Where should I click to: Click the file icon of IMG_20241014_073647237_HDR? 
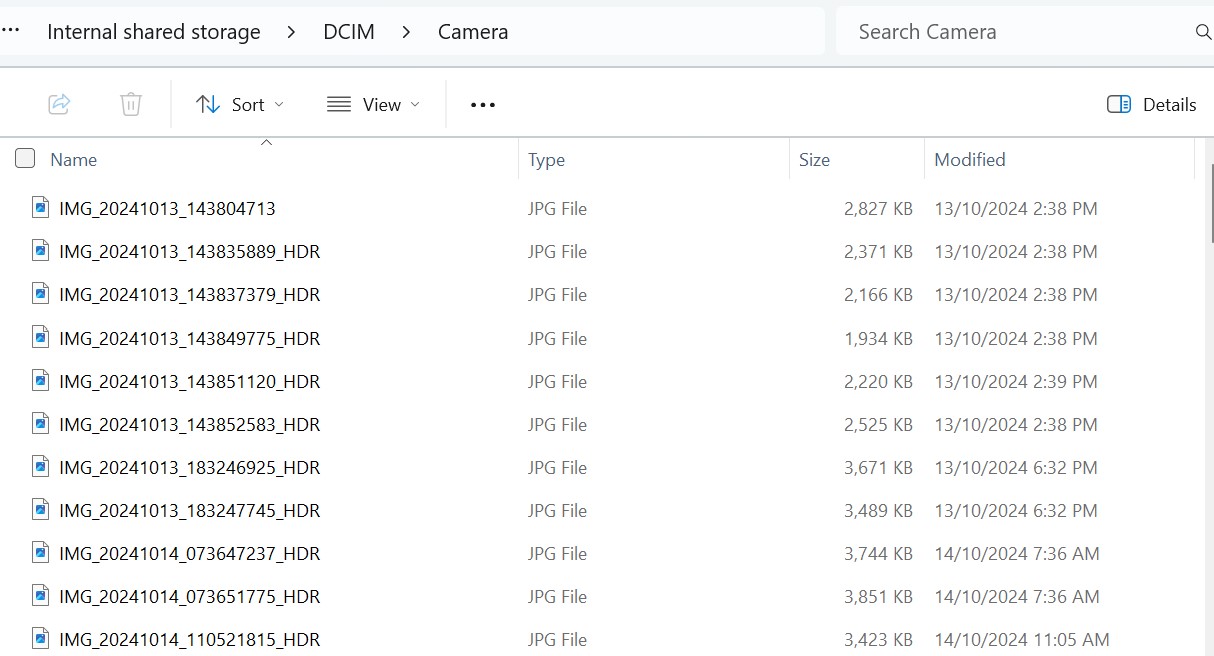point(41,553)
